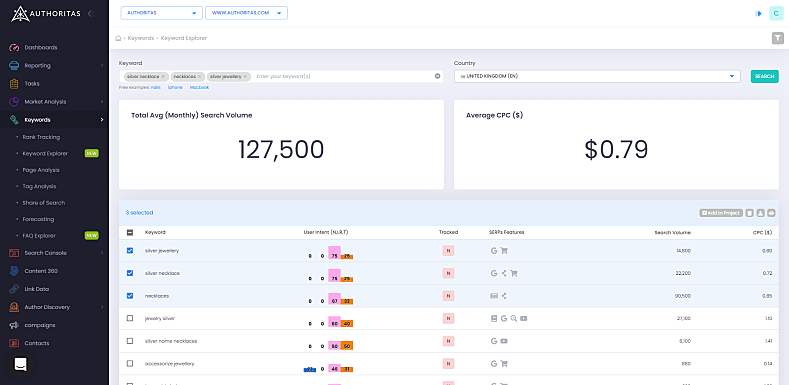Screen dimensions: 789x385
Task: Click the campaigns megaphone icon
Action: (x=14, y=325)
